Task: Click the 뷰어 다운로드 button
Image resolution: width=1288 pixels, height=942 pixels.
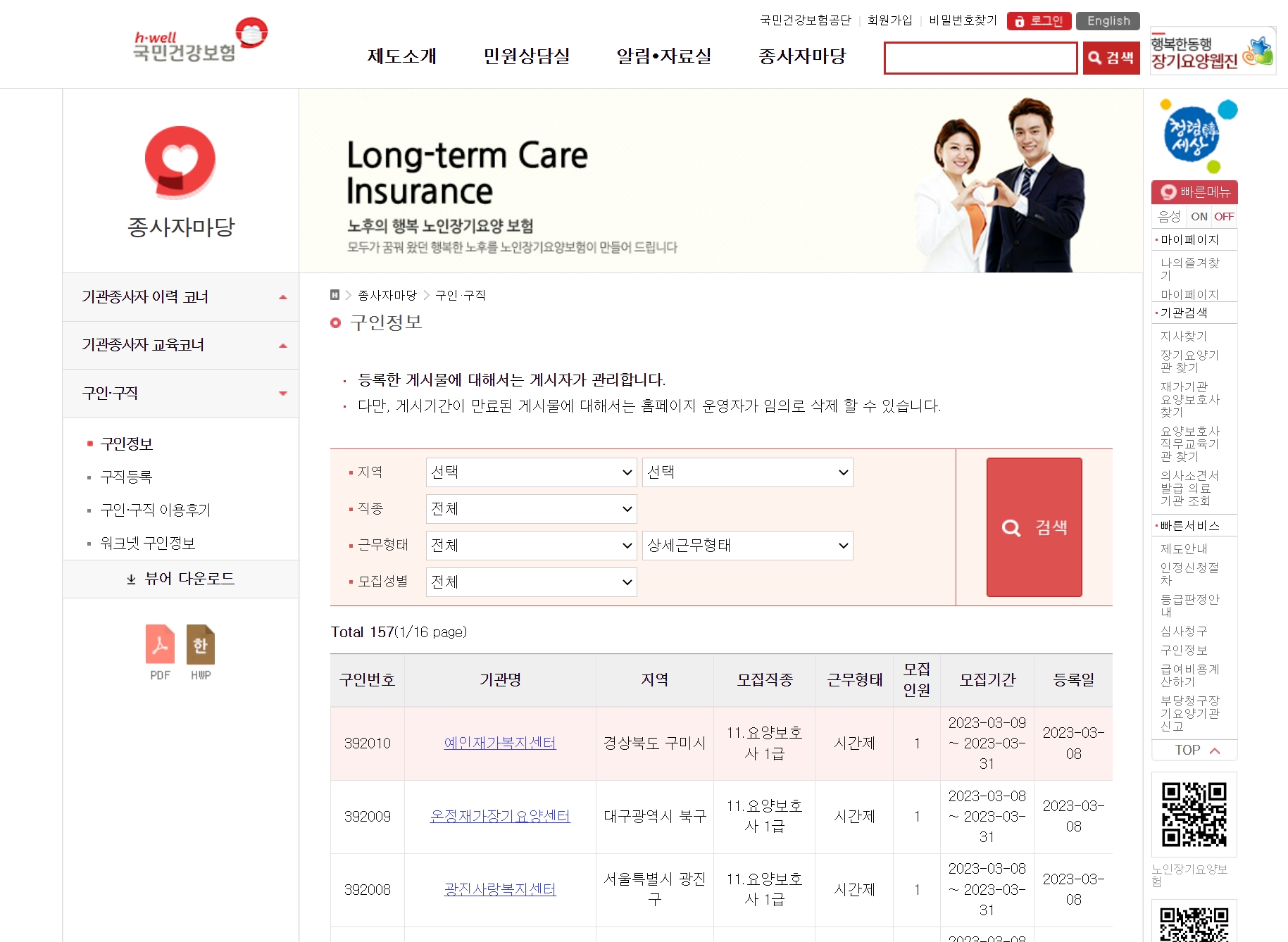Action: click(x=181, y=579)
